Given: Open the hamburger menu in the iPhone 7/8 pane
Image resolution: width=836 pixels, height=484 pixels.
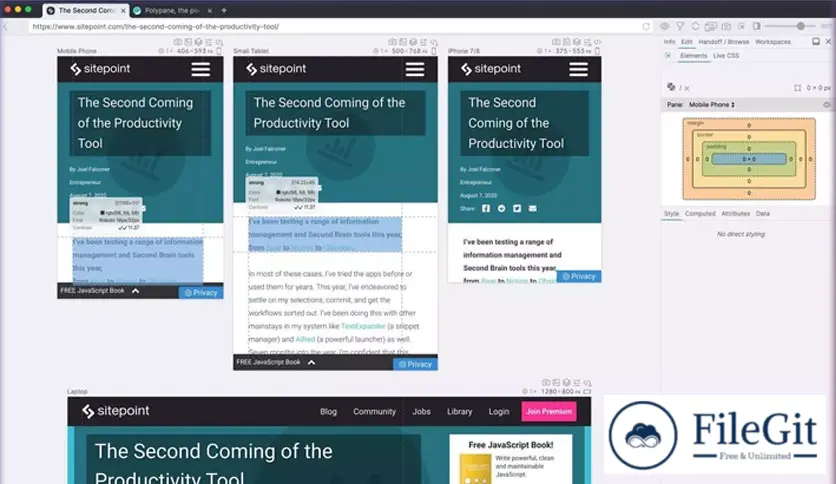Looking at the screenshot, I should 578,69.
